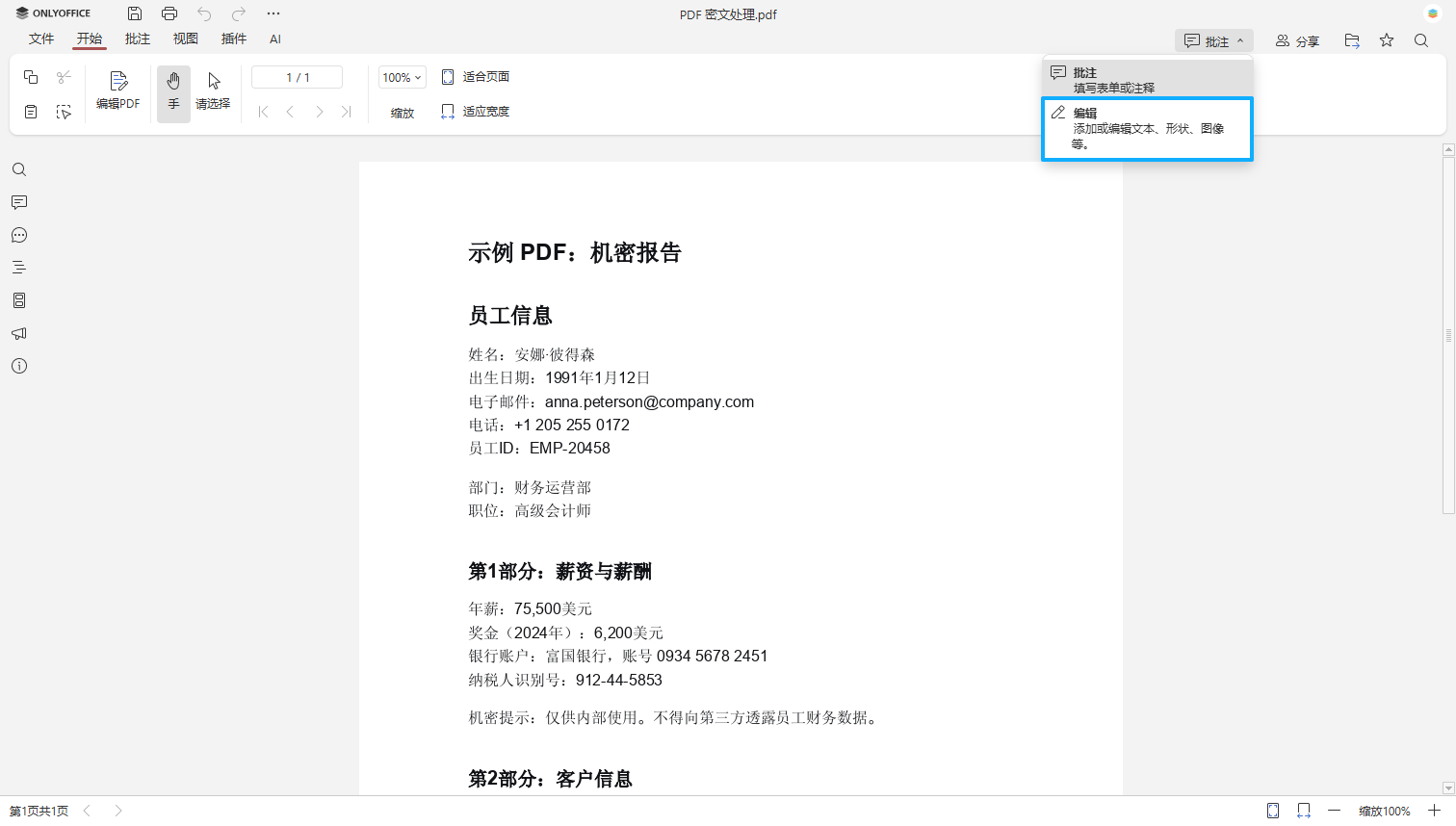1456x826 pixels.
Task: Open the document info panel
Action: pos(19,366)
